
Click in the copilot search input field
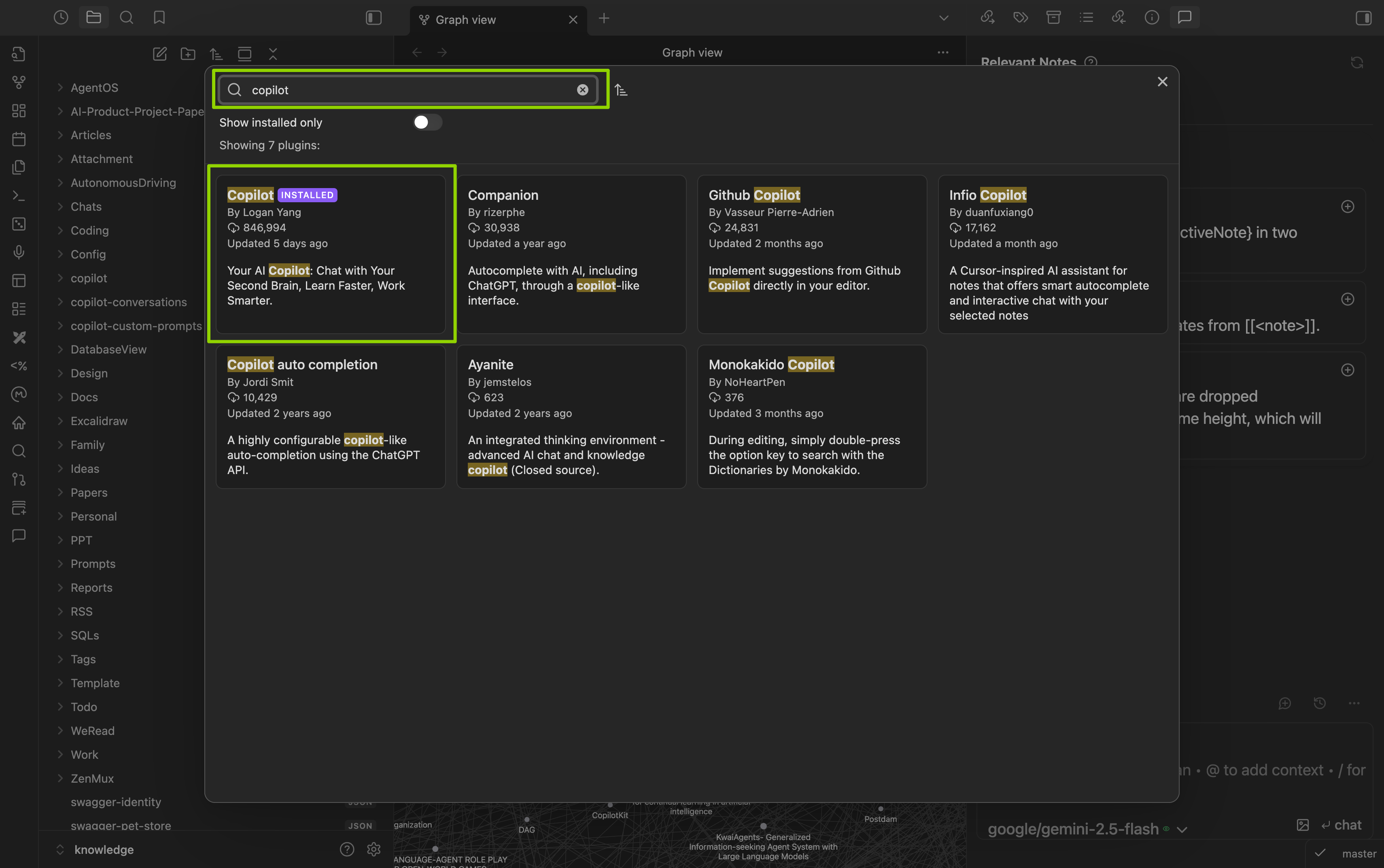[408, 89]
